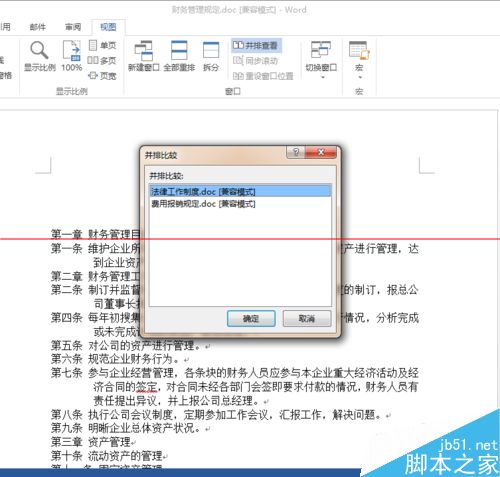Click the line 第五条 对公司的资产进行管理
This screenshot has width=500, height=477.
pos(126,345)
